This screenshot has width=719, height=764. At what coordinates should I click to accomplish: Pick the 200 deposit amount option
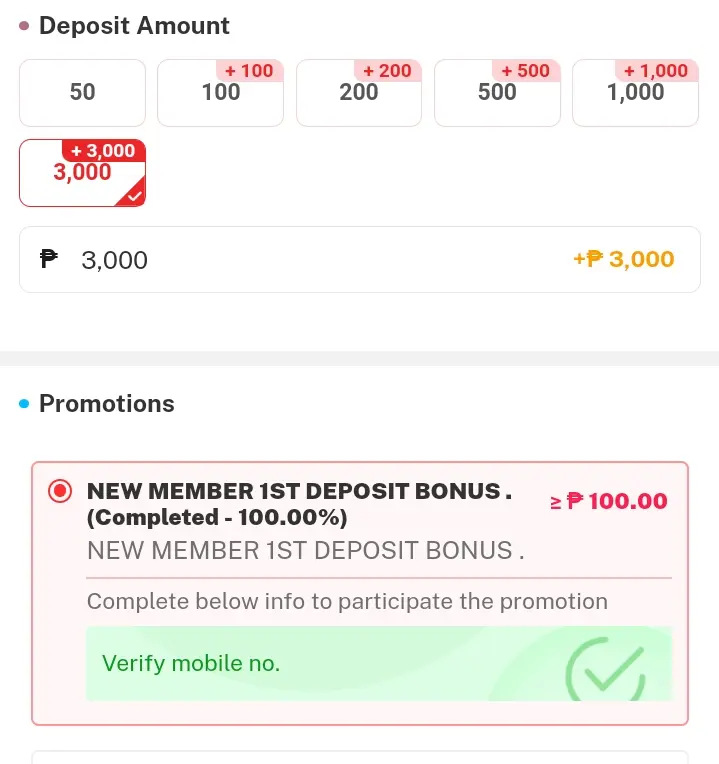point(359,93)
